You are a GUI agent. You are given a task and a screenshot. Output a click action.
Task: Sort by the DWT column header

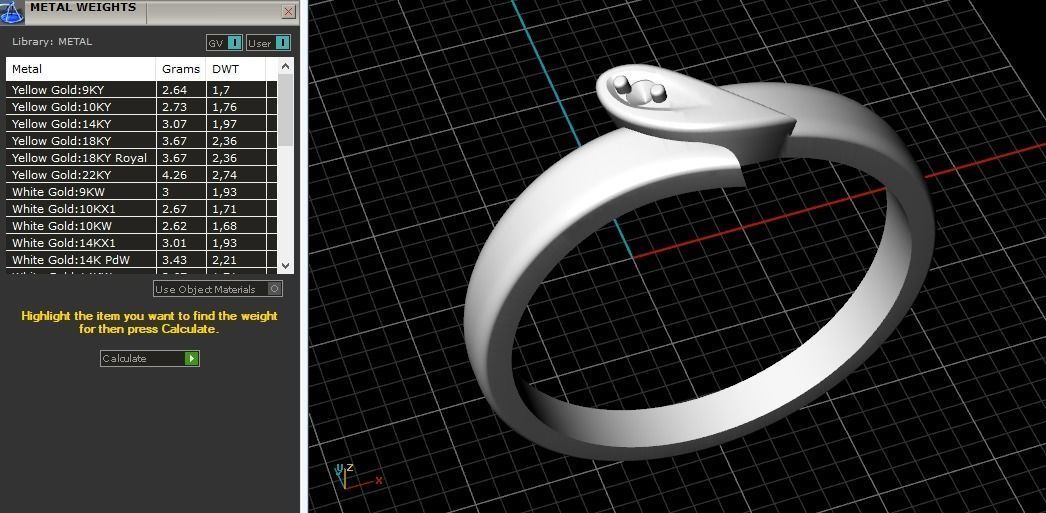tap(235, 69)
